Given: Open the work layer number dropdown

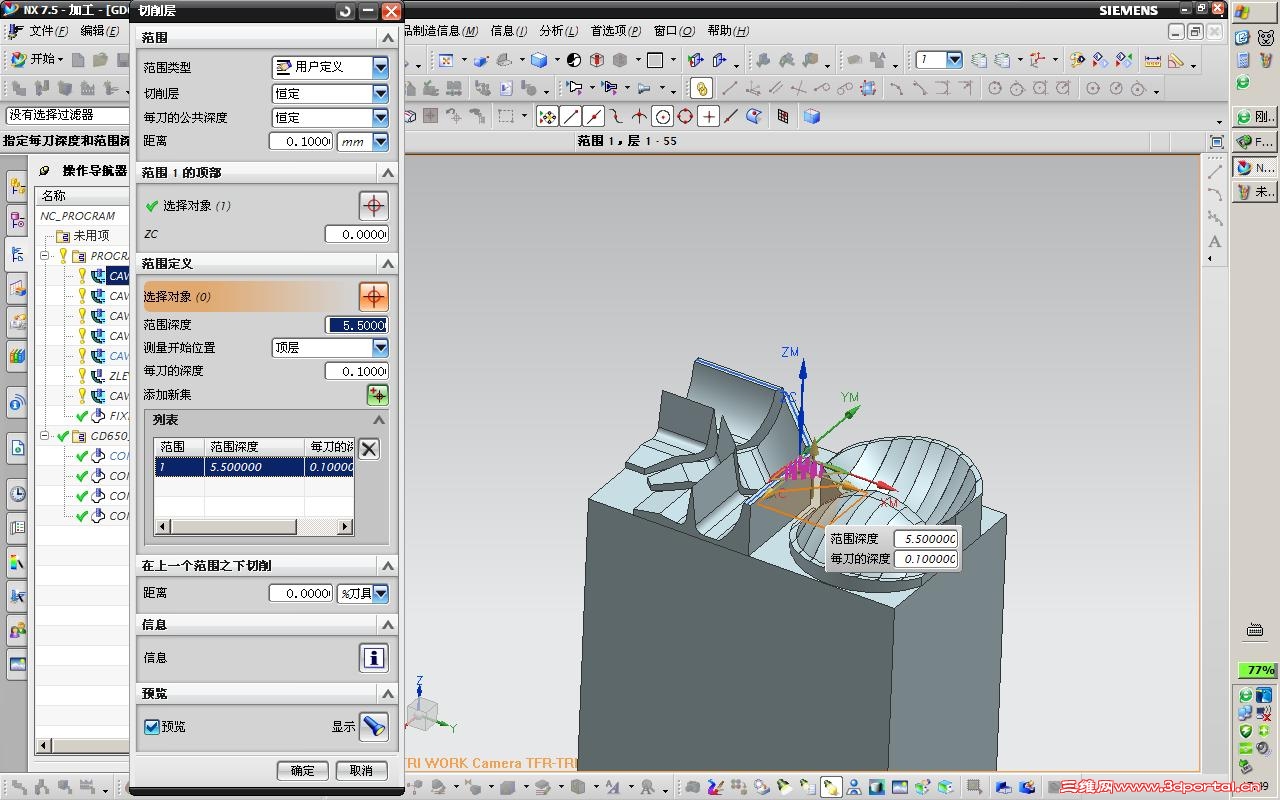Looking at the screenshot, I should (x=953, y=60).
